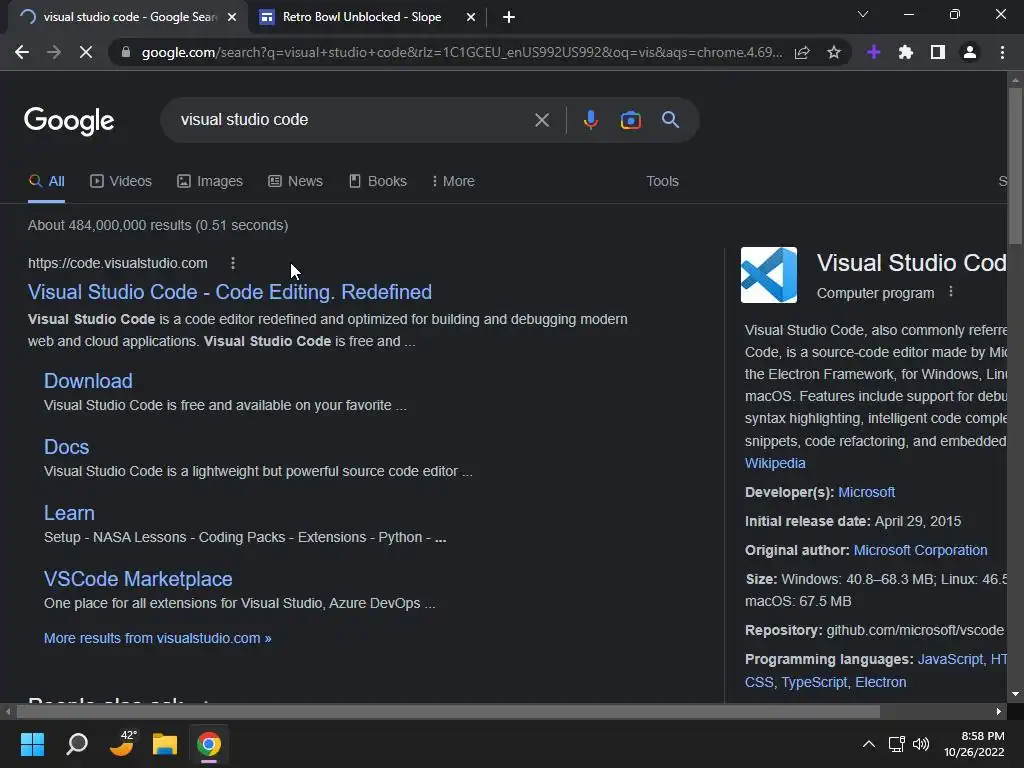Viewport: 1024px width, 768px height.
Task: Open three-dot menu next to Computer program
Action: [x=951, y=292]
